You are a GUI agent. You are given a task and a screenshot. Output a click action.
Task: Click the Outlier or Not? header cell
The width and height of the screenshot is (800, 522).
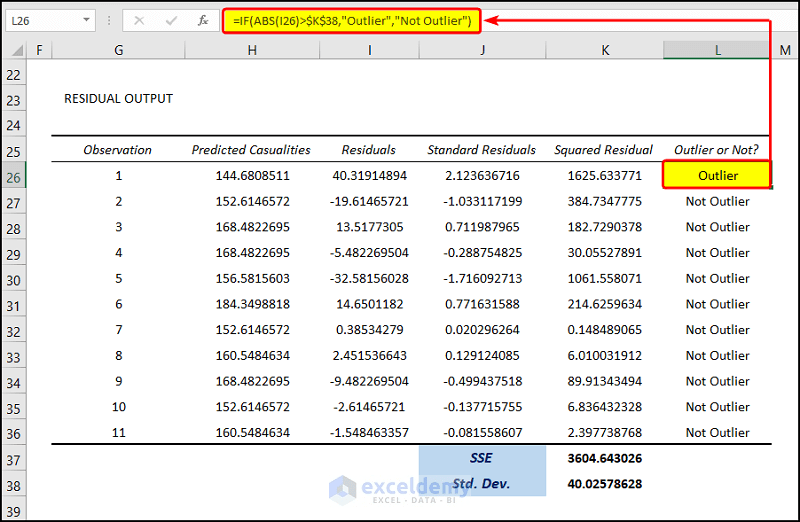coord(716,150)
